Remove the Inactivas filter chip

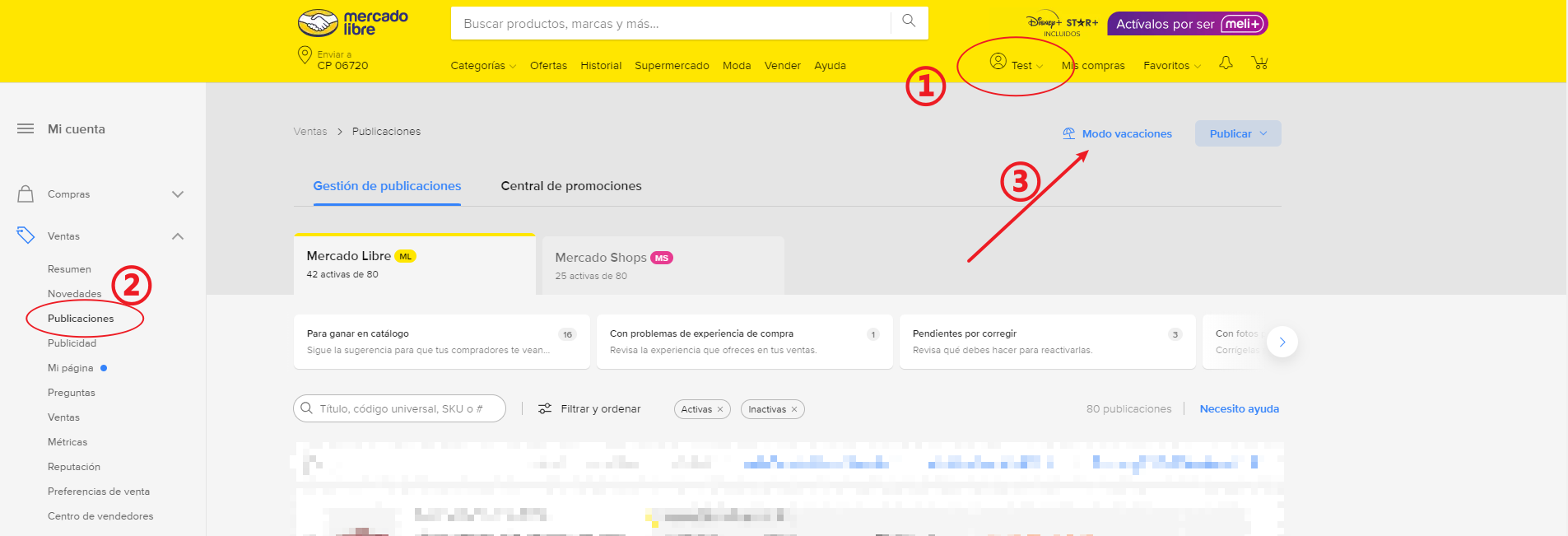[x=794, y=409]
